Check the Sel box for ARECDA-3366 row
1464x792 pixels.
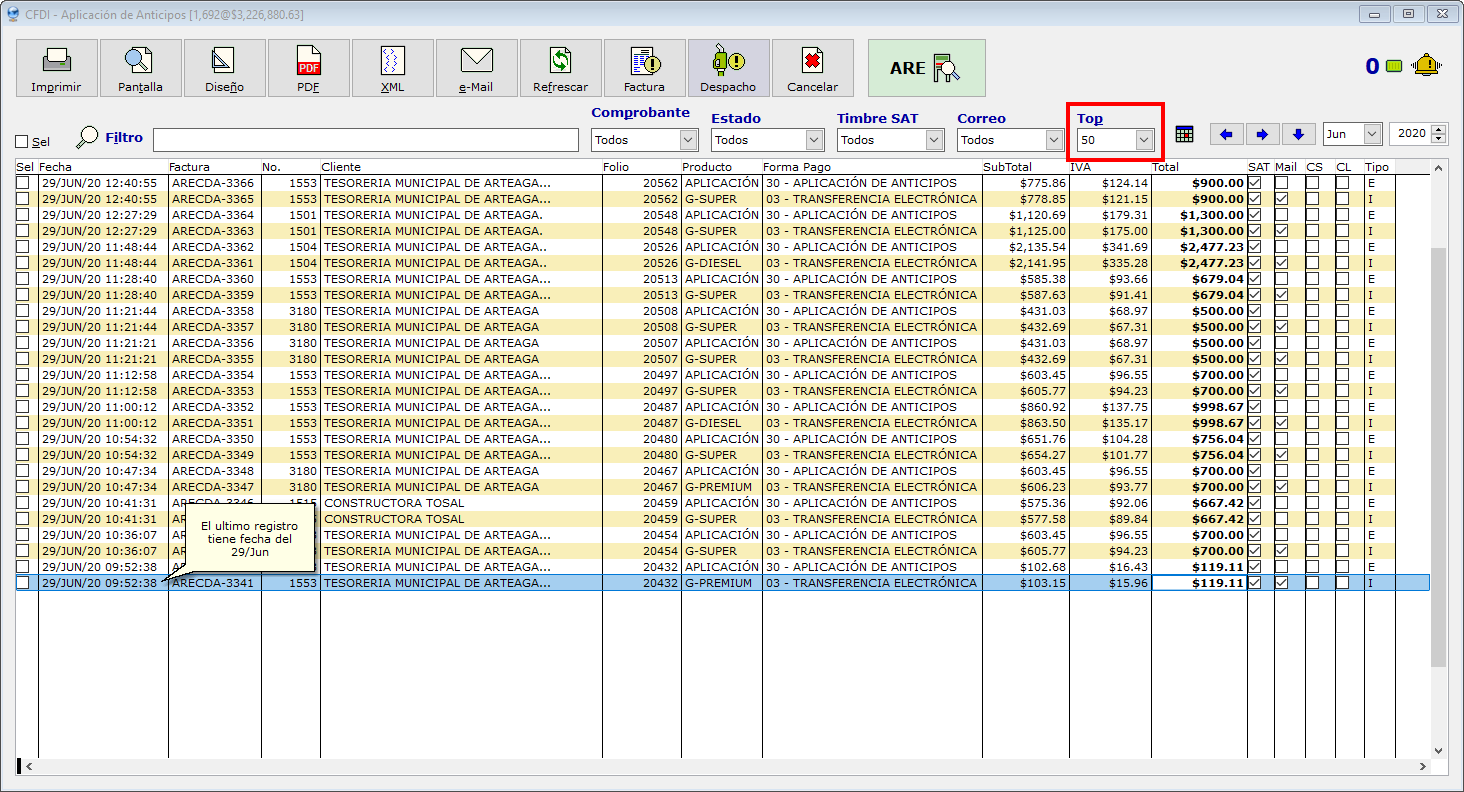pyautogui.click(x=22, y=183)
